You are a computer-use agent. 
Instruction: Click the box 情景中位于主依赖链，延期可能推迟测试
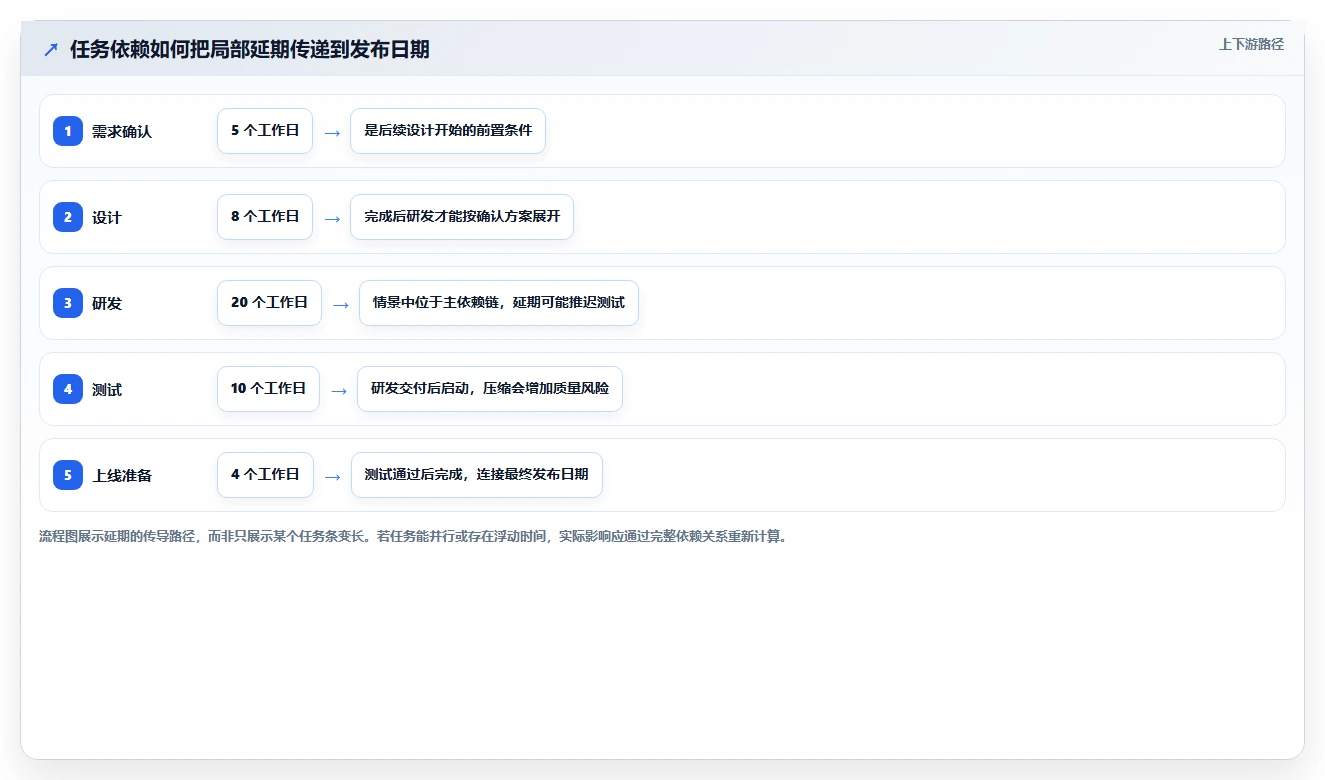coord(499,303)
